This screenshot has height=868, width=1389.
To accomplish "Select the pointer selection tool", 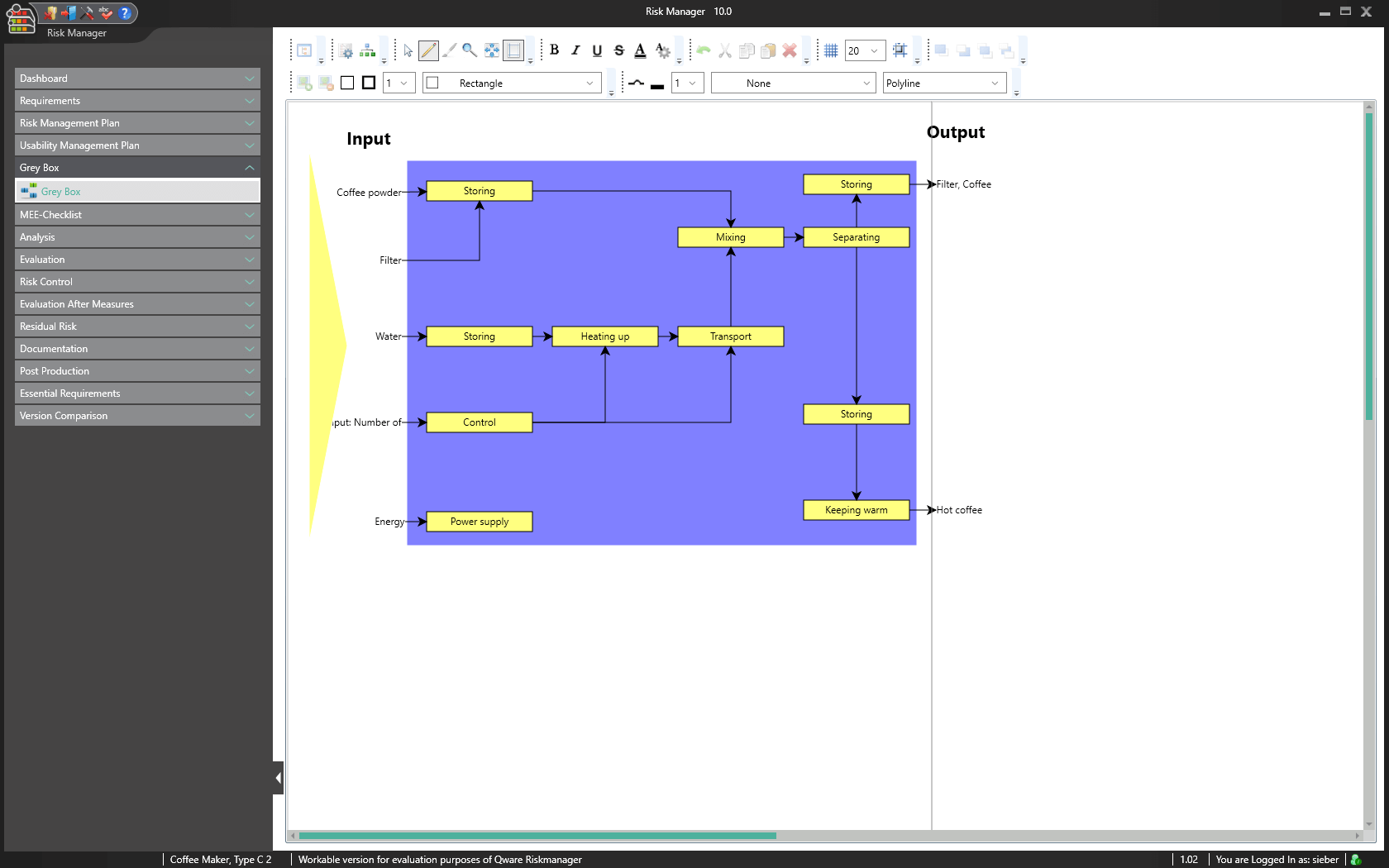I will (x=408, y=50).
